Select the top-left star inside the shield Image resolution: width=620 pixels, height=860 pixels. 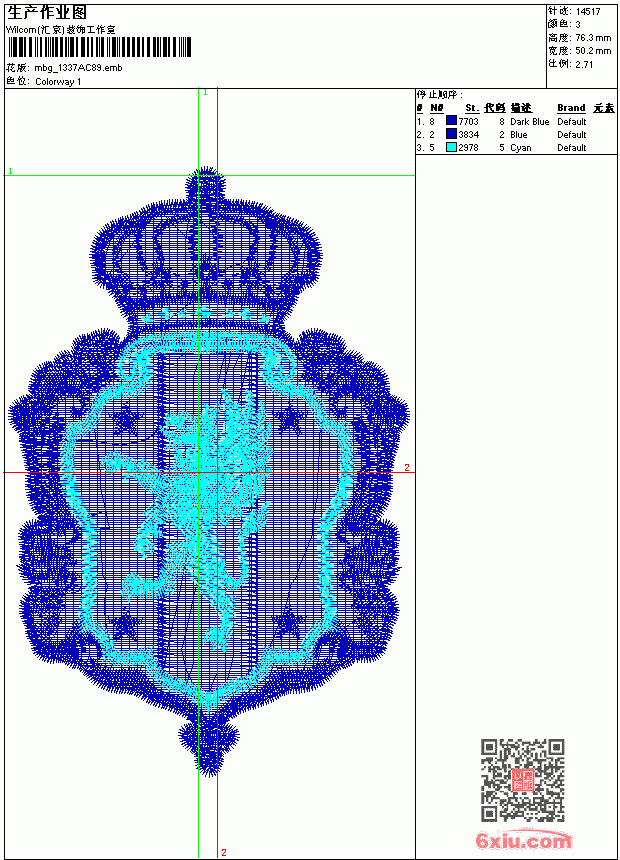point(127,421)
